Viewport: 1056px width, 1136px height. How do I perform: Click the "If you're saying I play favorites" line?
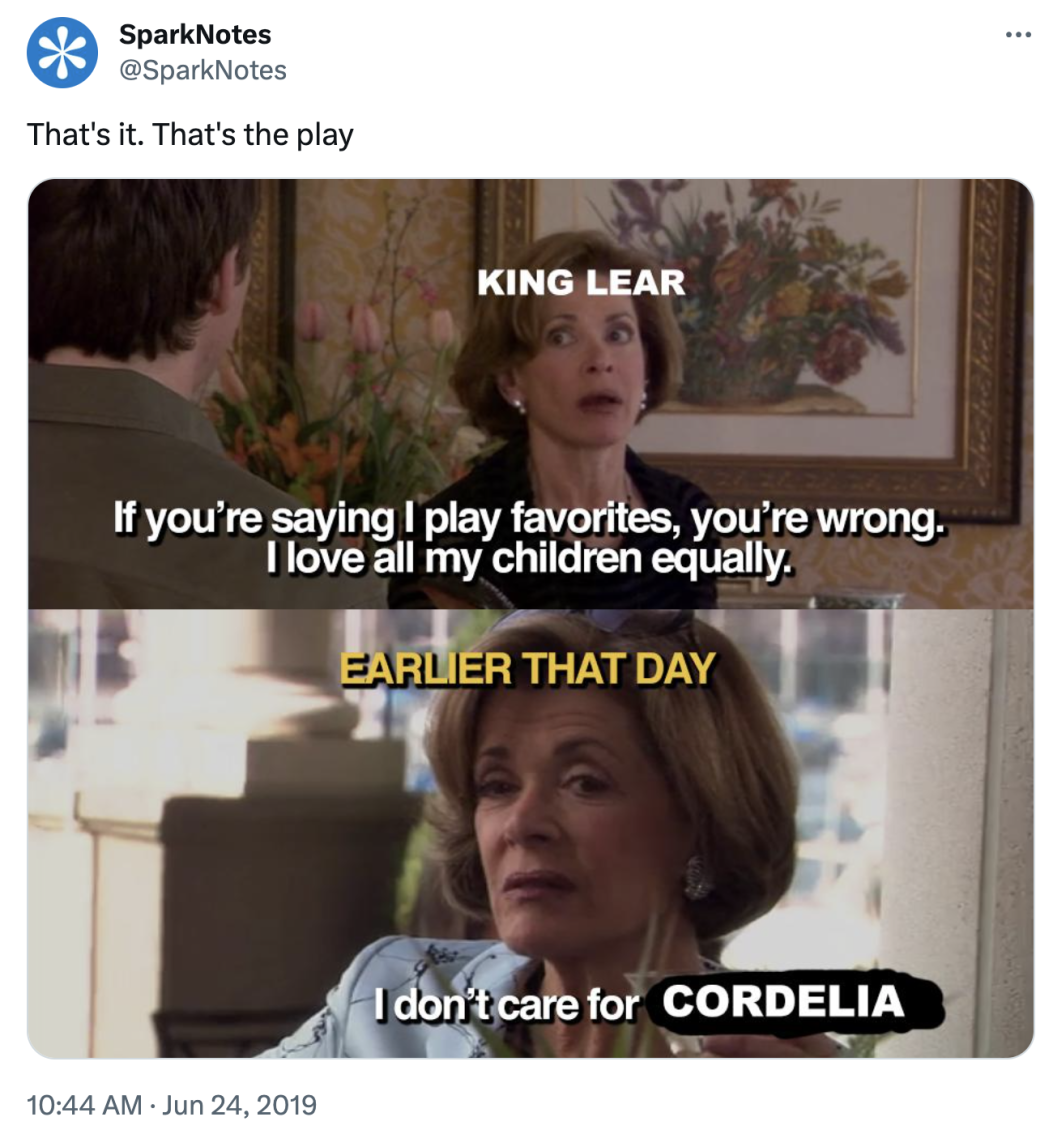[x=529, y=520]
